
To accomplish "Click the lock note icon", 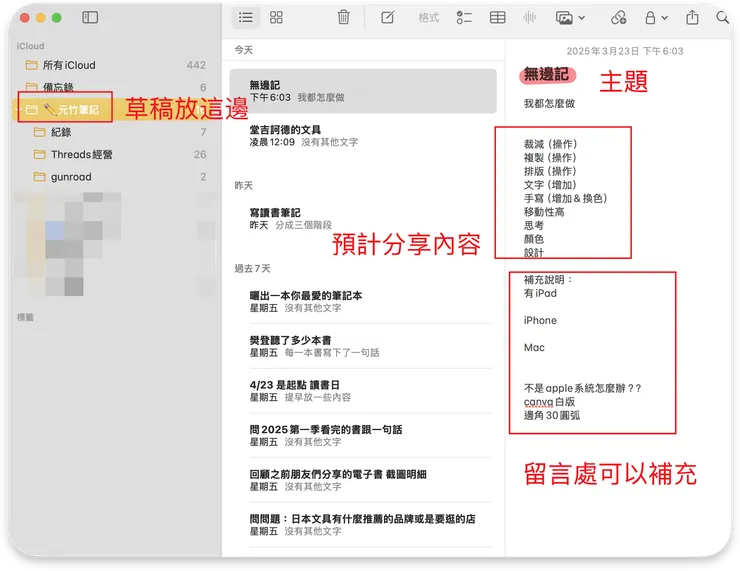I will tap(650, 18).
